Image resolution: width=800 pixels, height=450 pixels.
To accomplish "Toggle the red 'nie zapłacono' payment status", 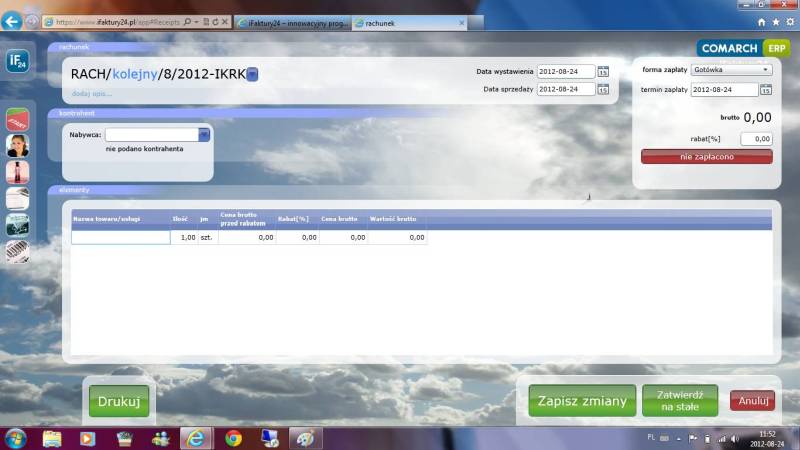I will [x=706, y=157].
